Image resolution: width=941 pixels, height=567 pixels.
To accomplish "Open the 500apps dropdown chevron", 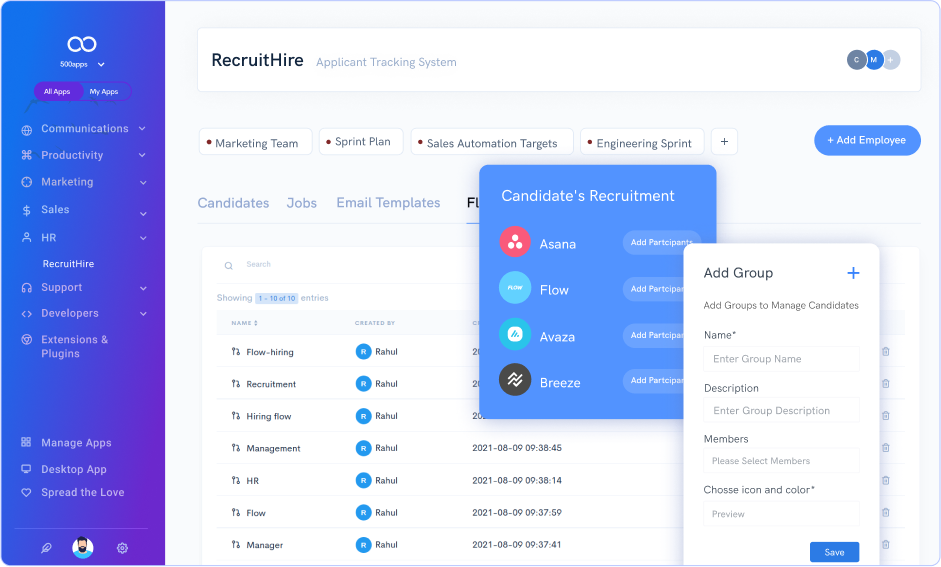I will pos(101,65).
